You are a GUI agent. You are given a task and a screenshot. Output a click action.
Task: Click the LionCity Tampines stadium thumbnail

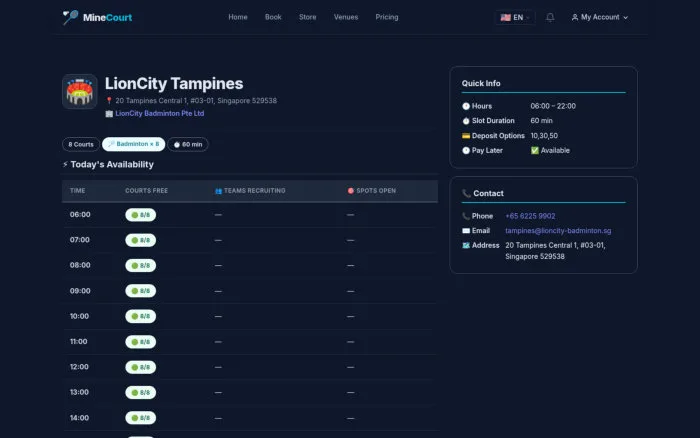(79, 92)
